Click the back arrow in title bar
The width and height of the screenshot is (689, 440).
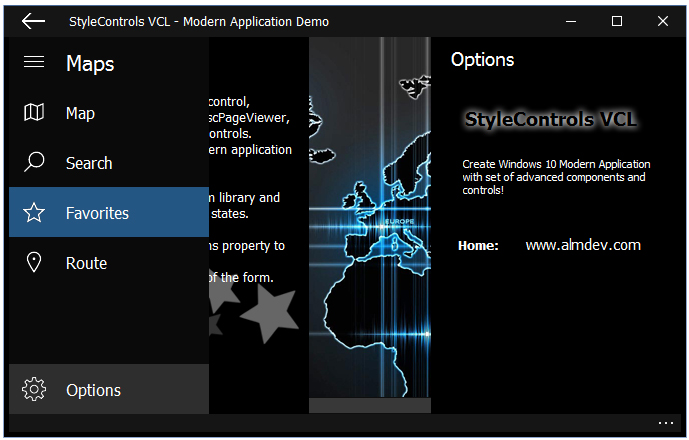click(x=33, y=21)
